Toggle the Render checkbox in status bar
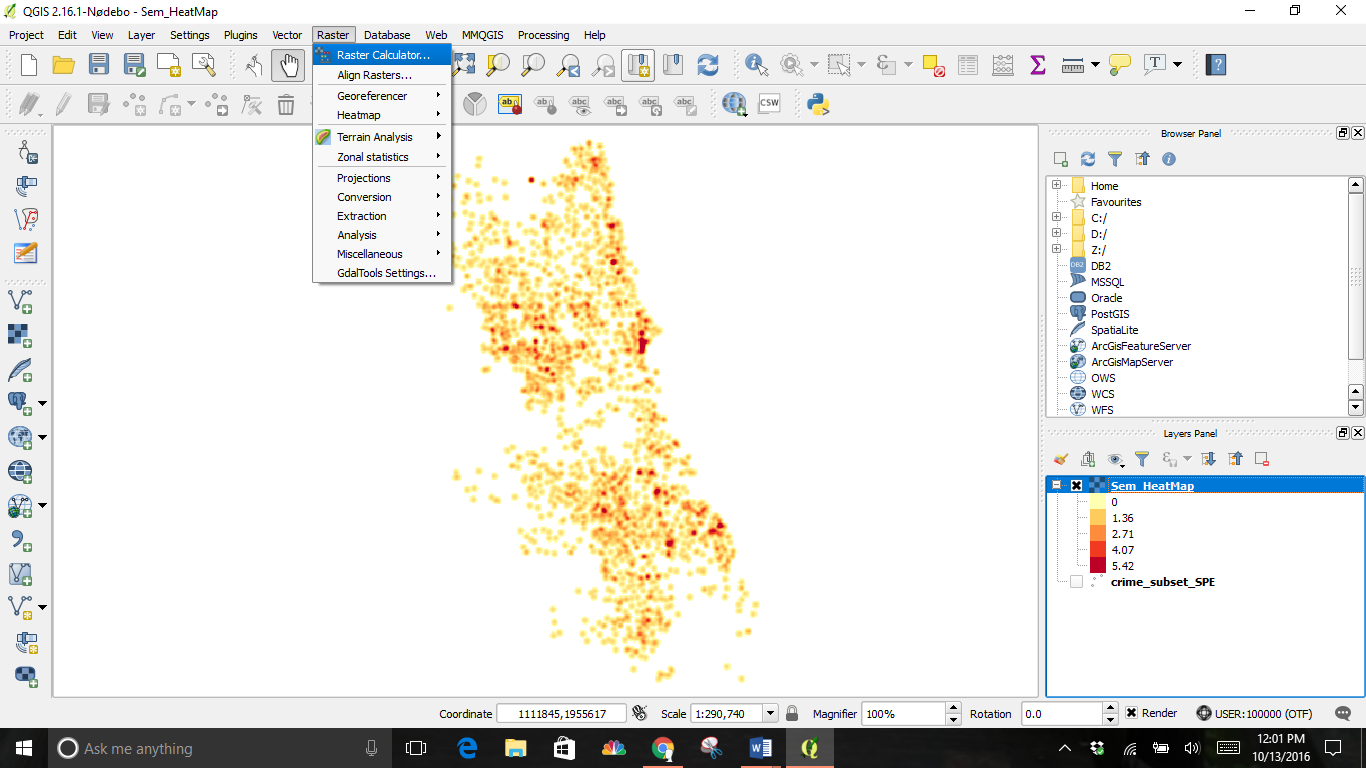This screenshot has height=768, width=1366. coord(1131,713)
